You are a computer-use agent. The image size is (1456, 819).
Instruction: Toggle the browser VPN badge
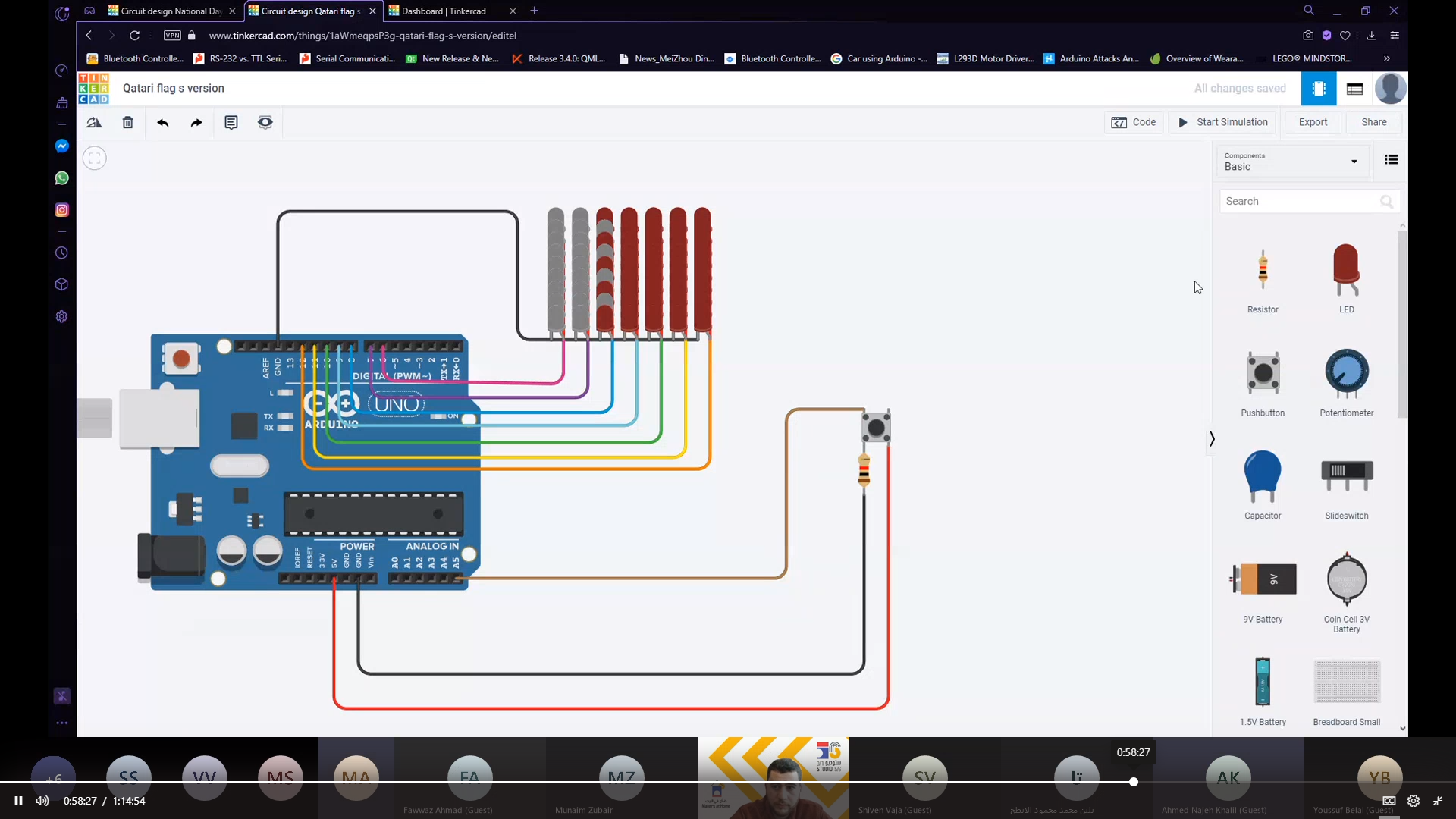[x=173, y=36]
